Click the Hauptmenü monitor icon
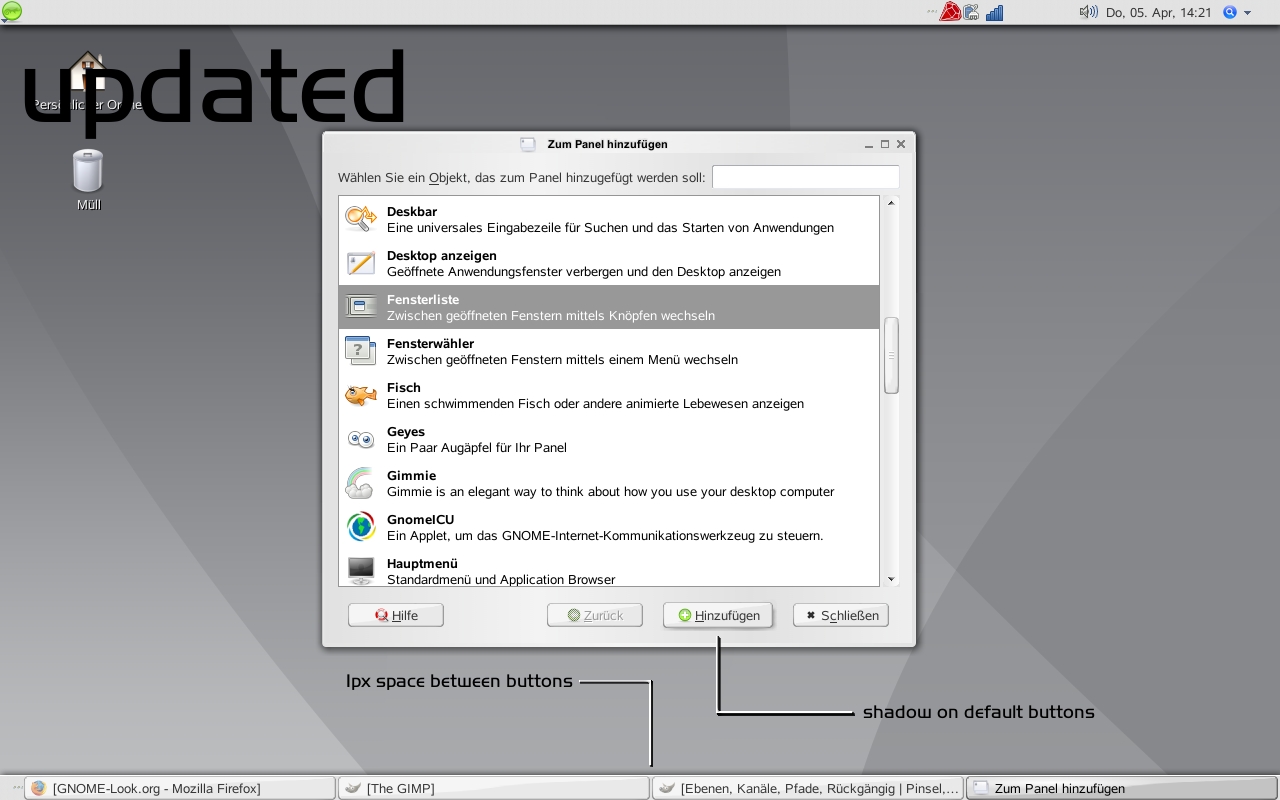The width and height of the screenshot is (1280, 800). point(360,570)
